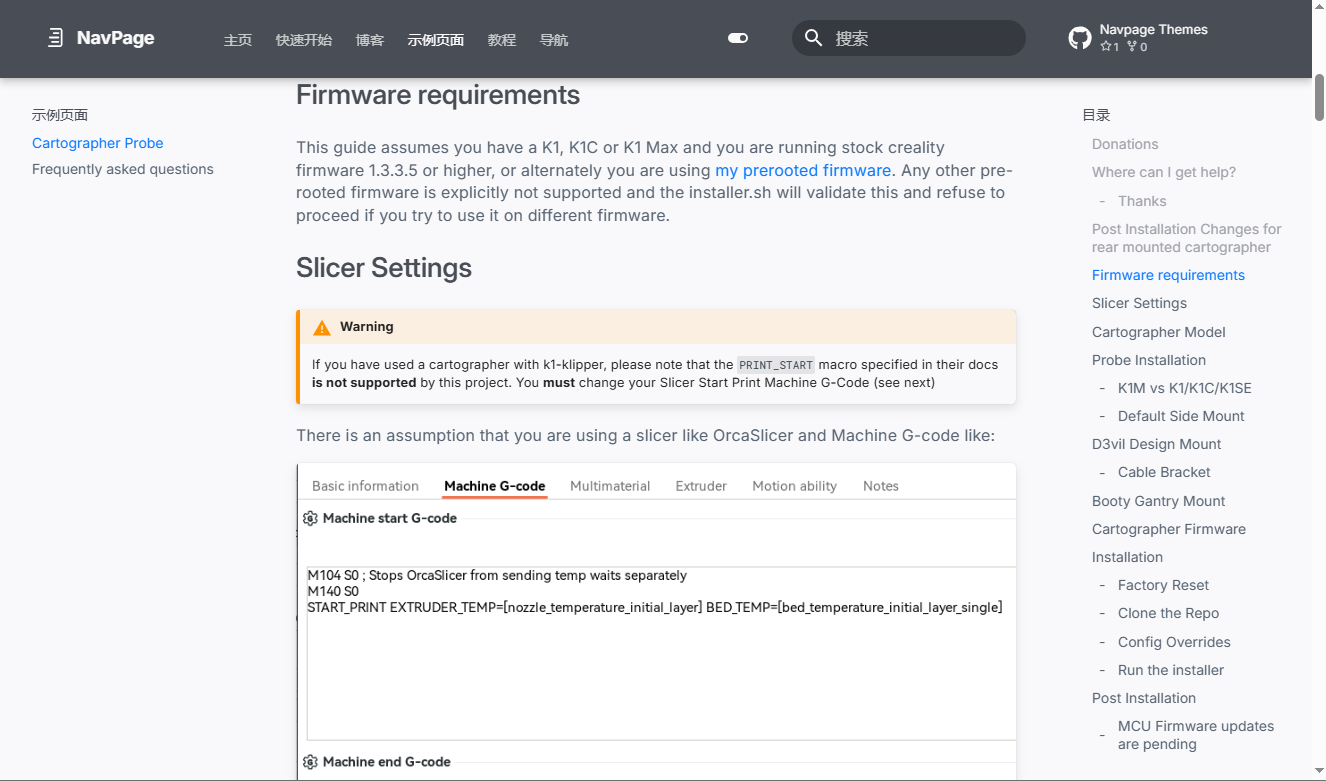Click the Machine end G-code gear icon

[x=310, y=762]
